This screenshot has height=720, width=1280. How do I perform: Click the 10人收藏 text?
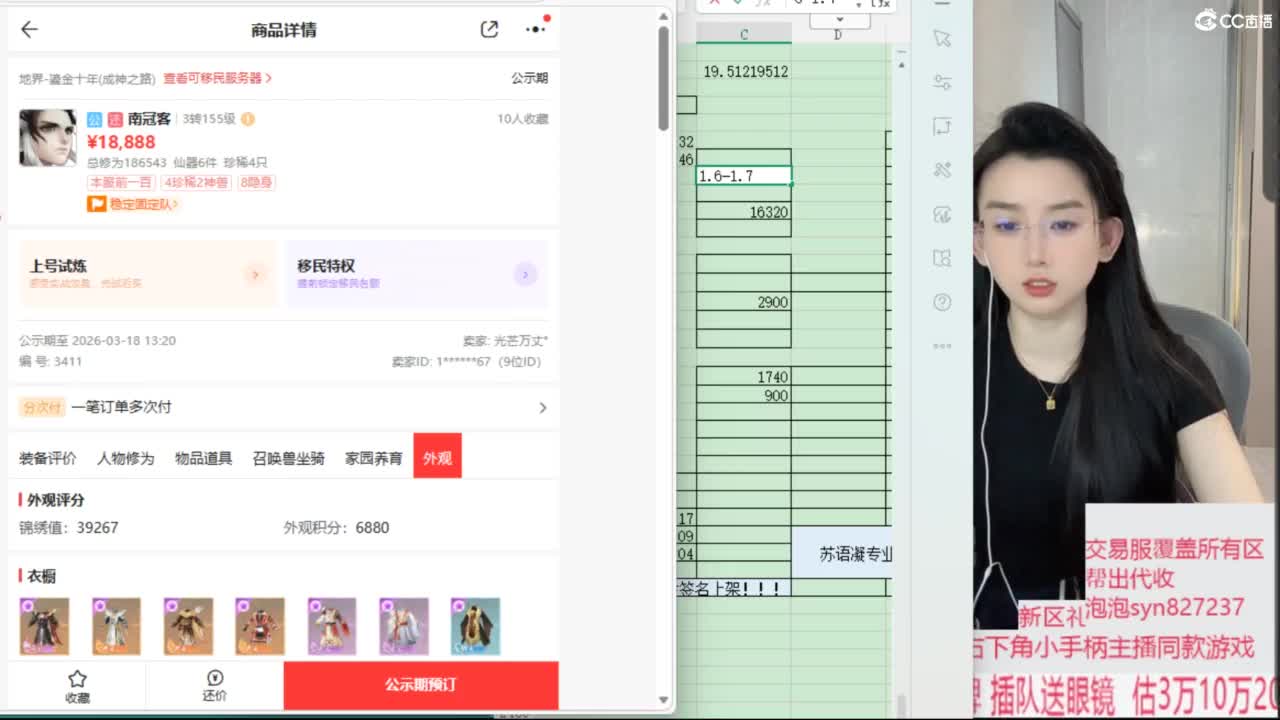[522, 119]
